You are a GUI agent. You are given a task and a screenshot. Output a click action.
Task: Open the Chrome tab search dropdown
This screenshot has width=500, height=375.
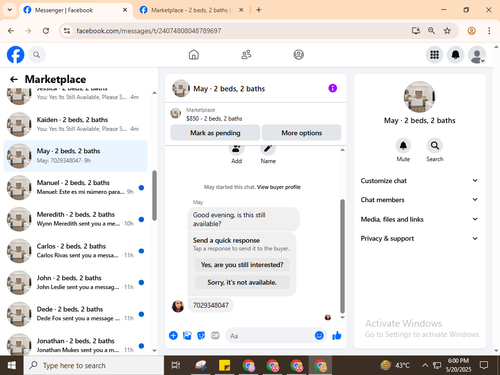tap(10, 10)
